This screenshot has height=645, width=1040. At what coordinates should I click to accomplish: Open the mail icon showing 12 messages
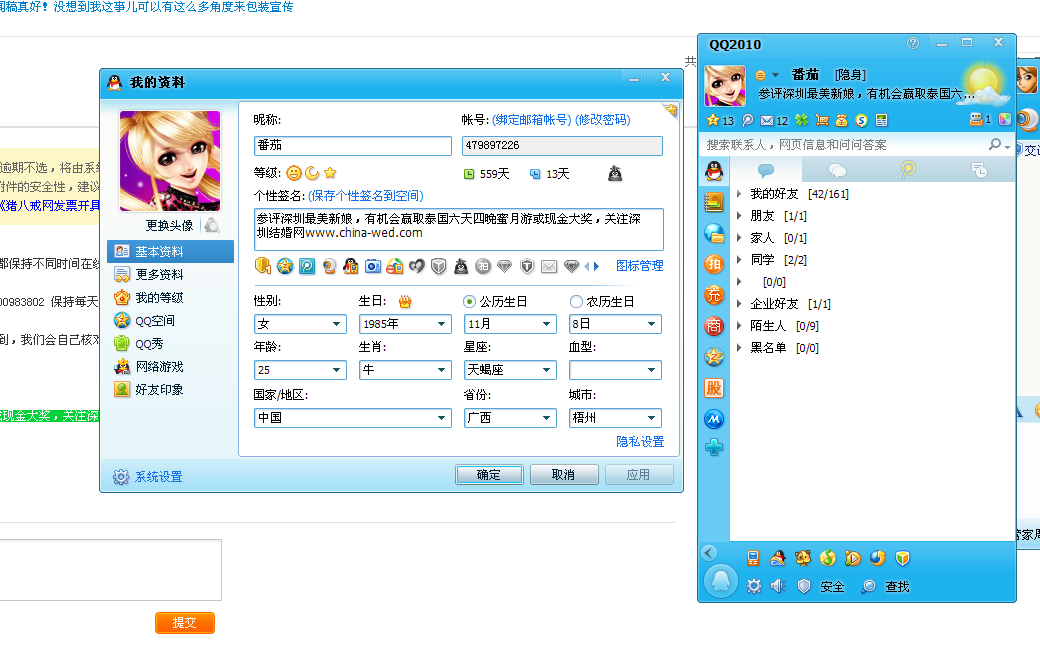coord(767,120)
